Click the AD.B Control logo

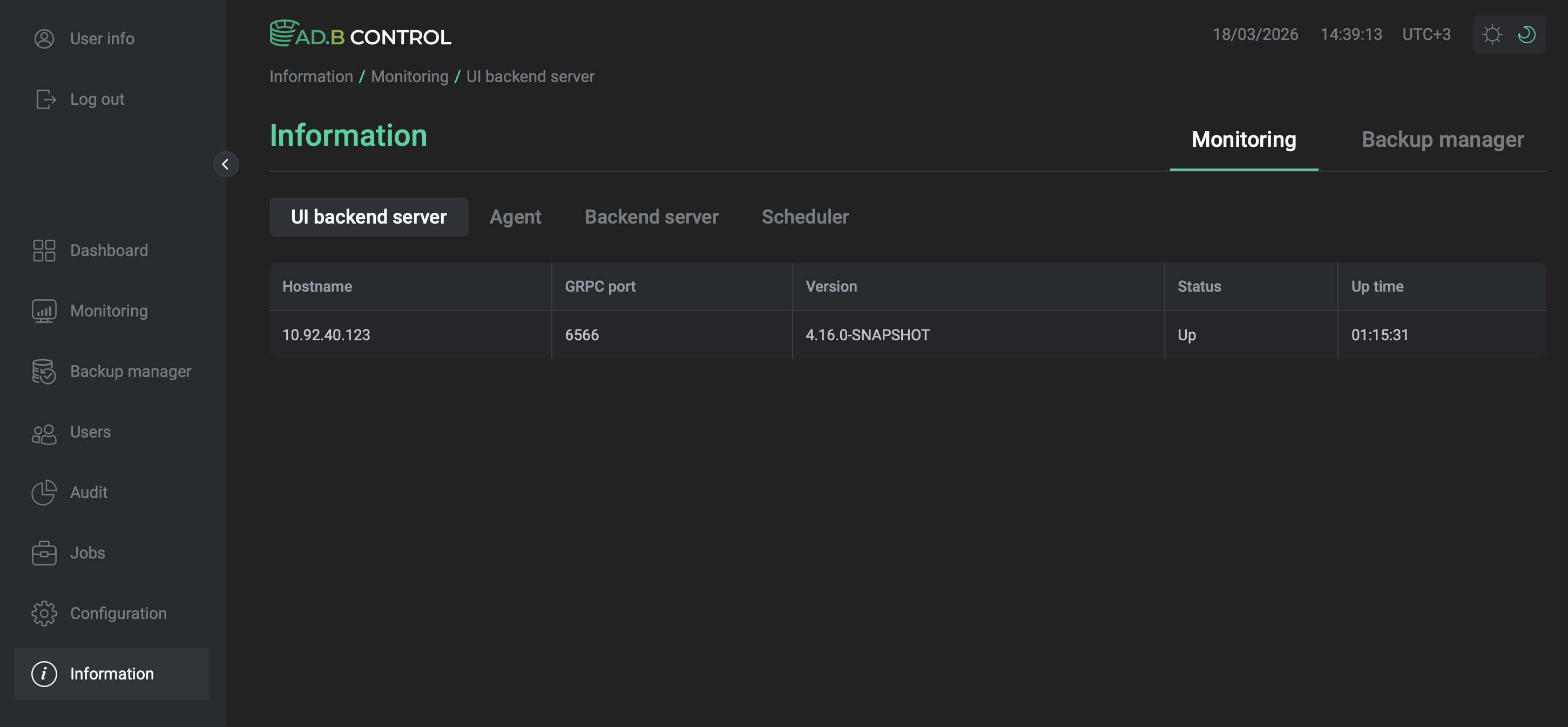coord(360,33)
